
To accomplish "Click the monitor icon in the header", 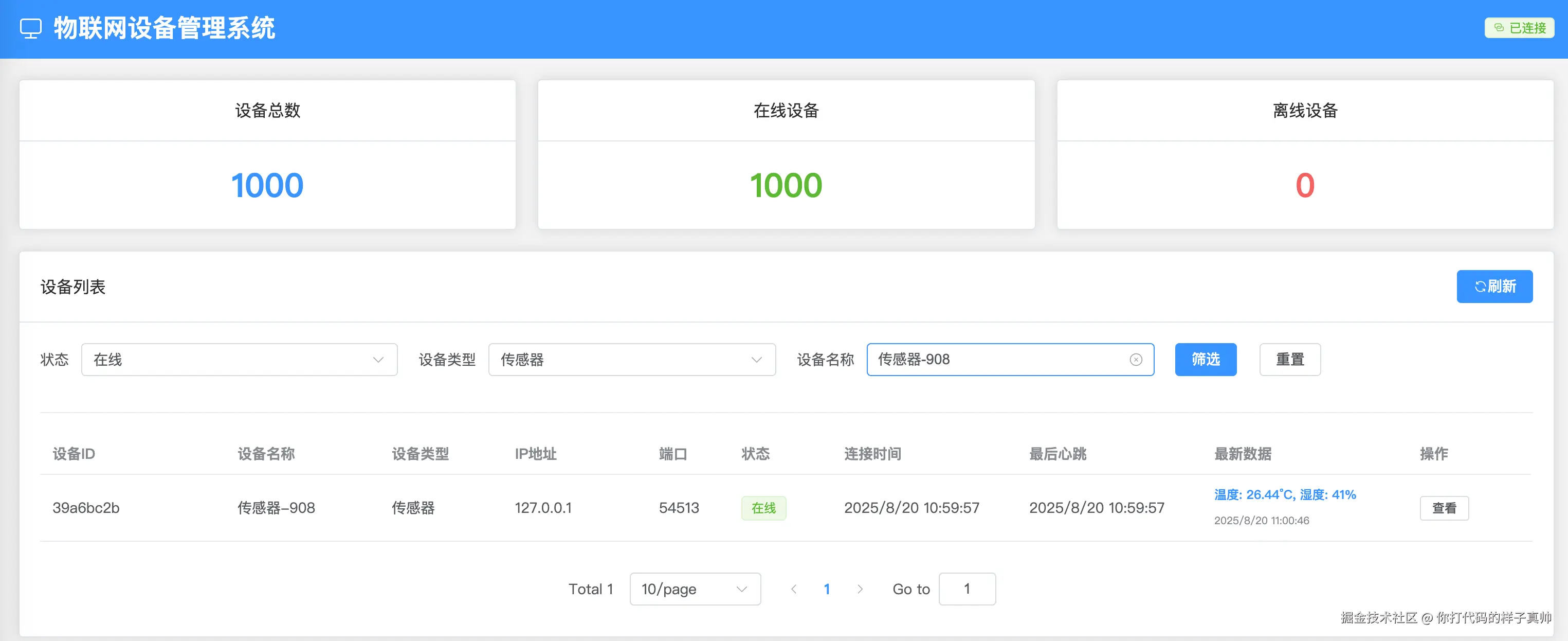I will (x=30, y=28).
